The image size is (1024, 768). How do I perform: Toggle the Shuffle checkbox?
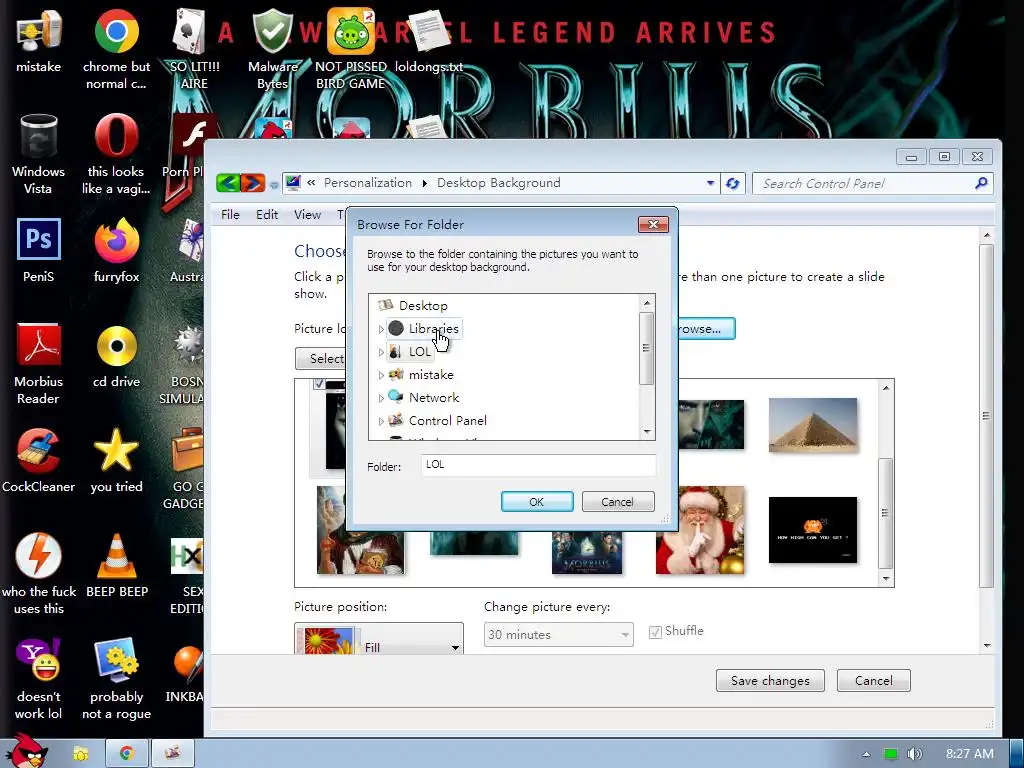[x=655, y=632]
